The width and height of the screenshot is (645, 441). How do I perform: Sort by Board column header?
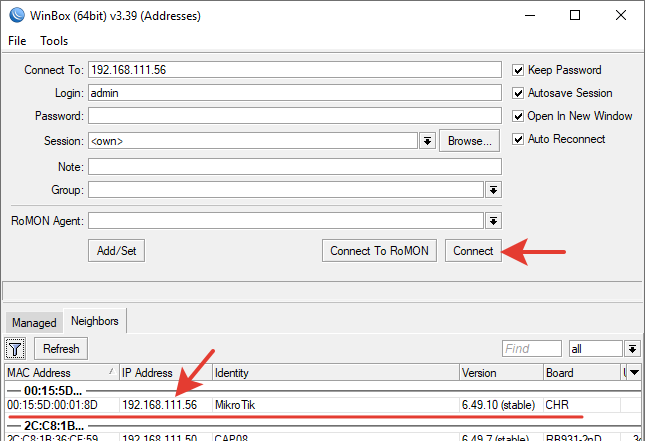pyautogui.click(x=582, y=373)
